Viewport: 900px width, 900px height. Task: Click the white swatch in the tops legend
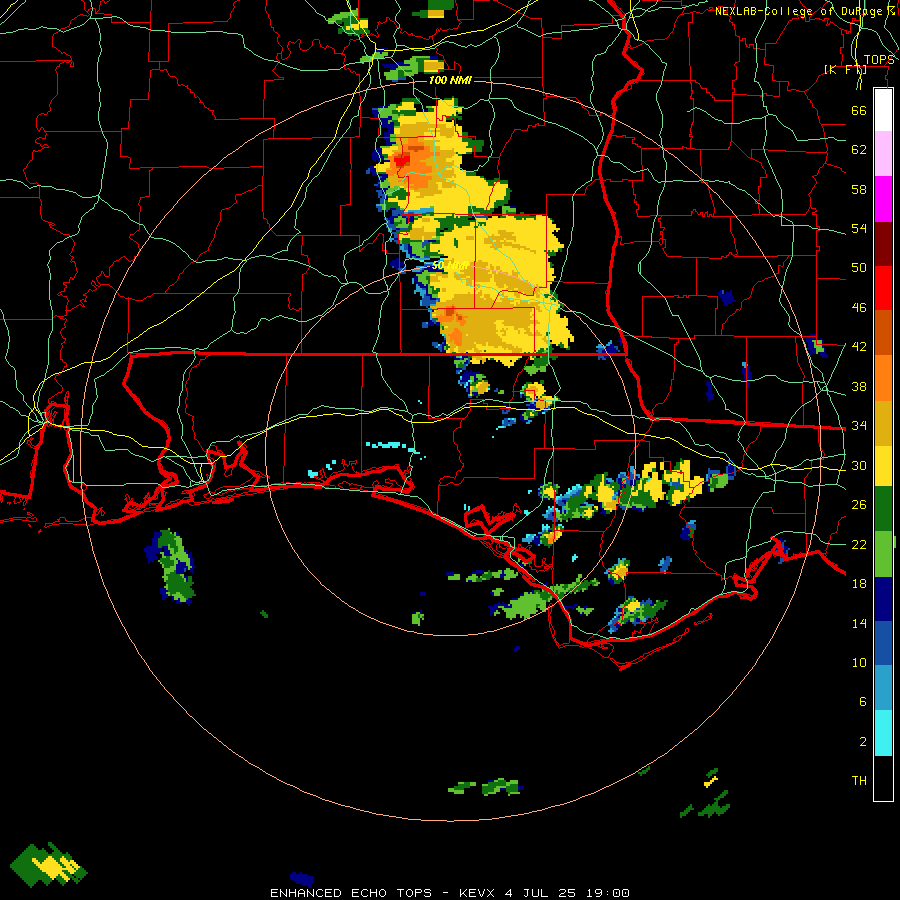click(883, 110)
